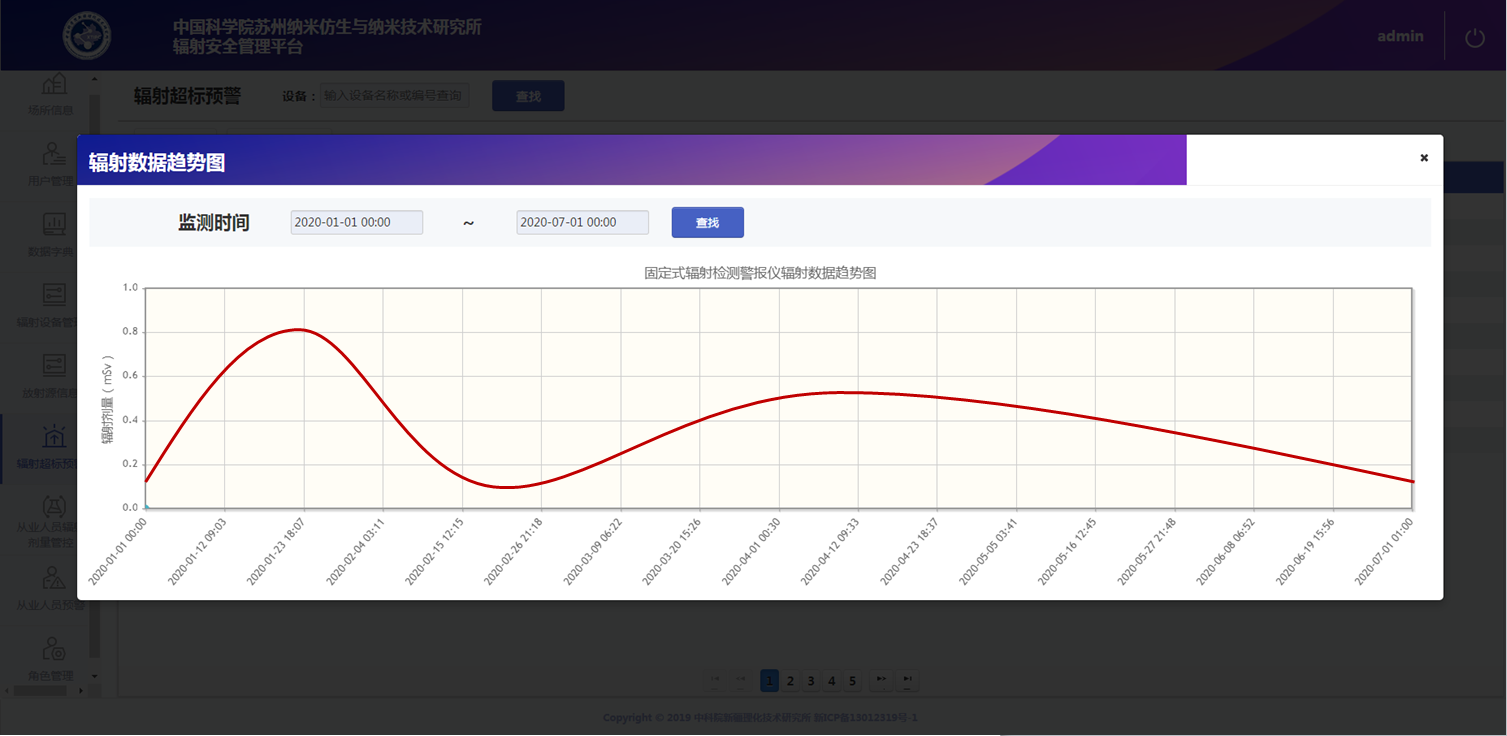Open 用户管理 sidebar icon
This screenshot has height=736, width=1507.
[x=52, y=163]
